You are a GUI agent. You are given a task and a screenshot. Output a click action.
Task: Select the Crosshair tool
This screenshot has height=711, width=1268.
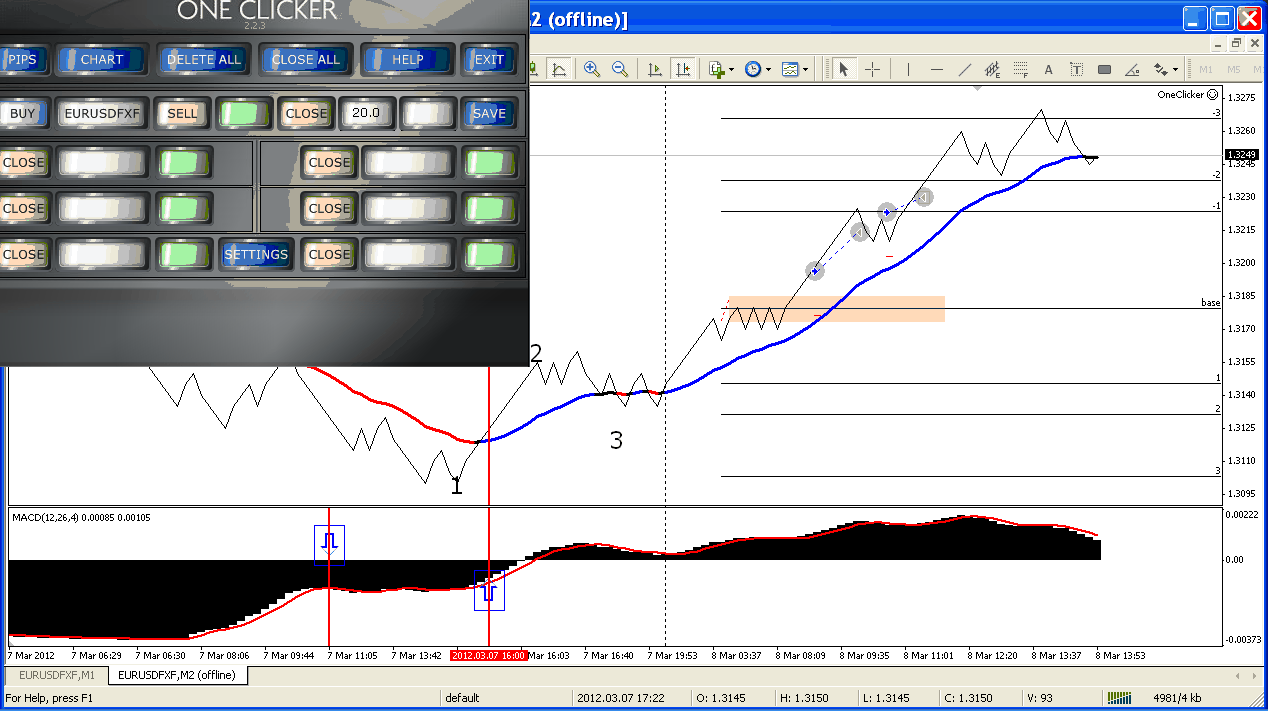click(872, 69)
